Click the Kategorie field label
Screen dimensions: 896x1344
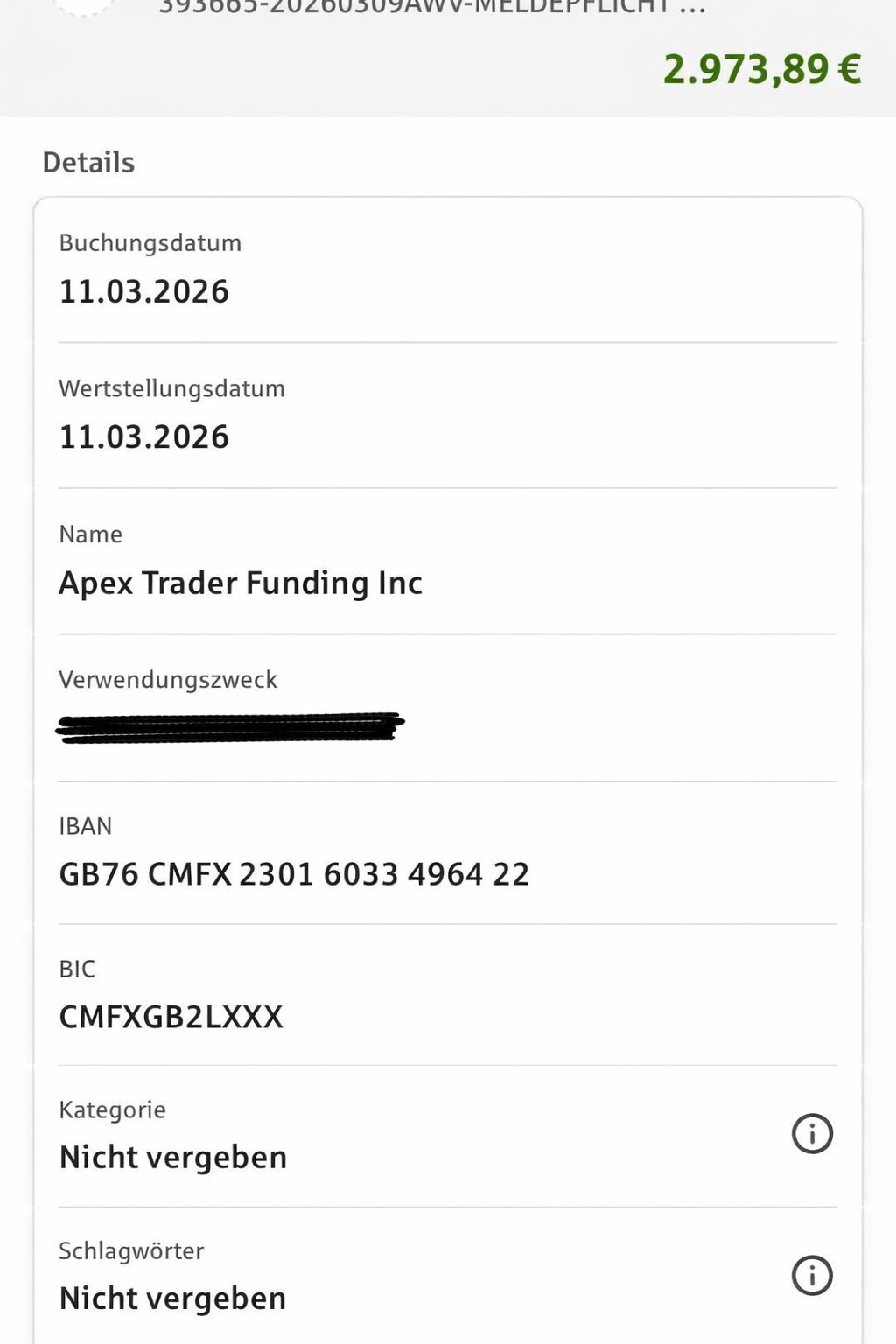112,1109
